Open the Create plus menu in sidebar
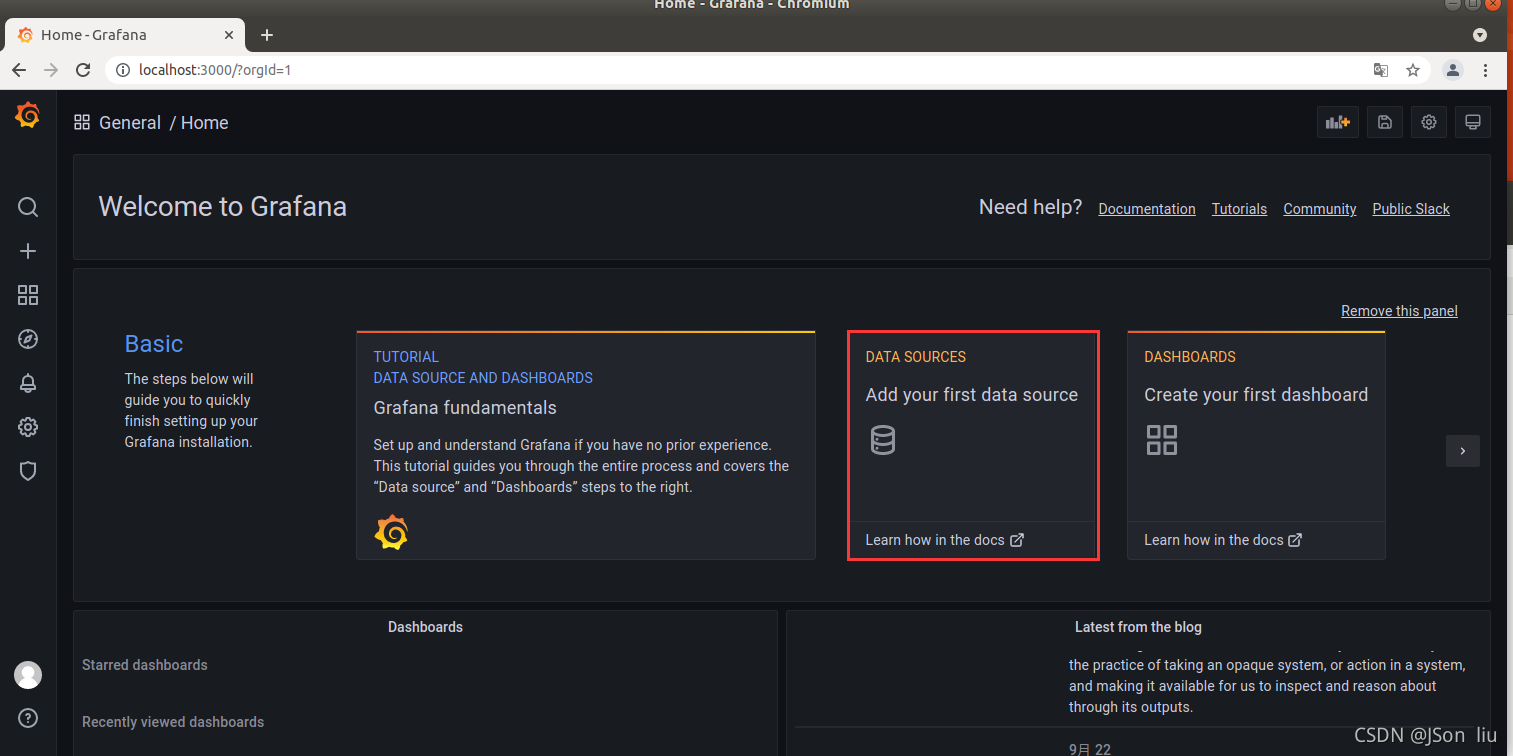 28,251
